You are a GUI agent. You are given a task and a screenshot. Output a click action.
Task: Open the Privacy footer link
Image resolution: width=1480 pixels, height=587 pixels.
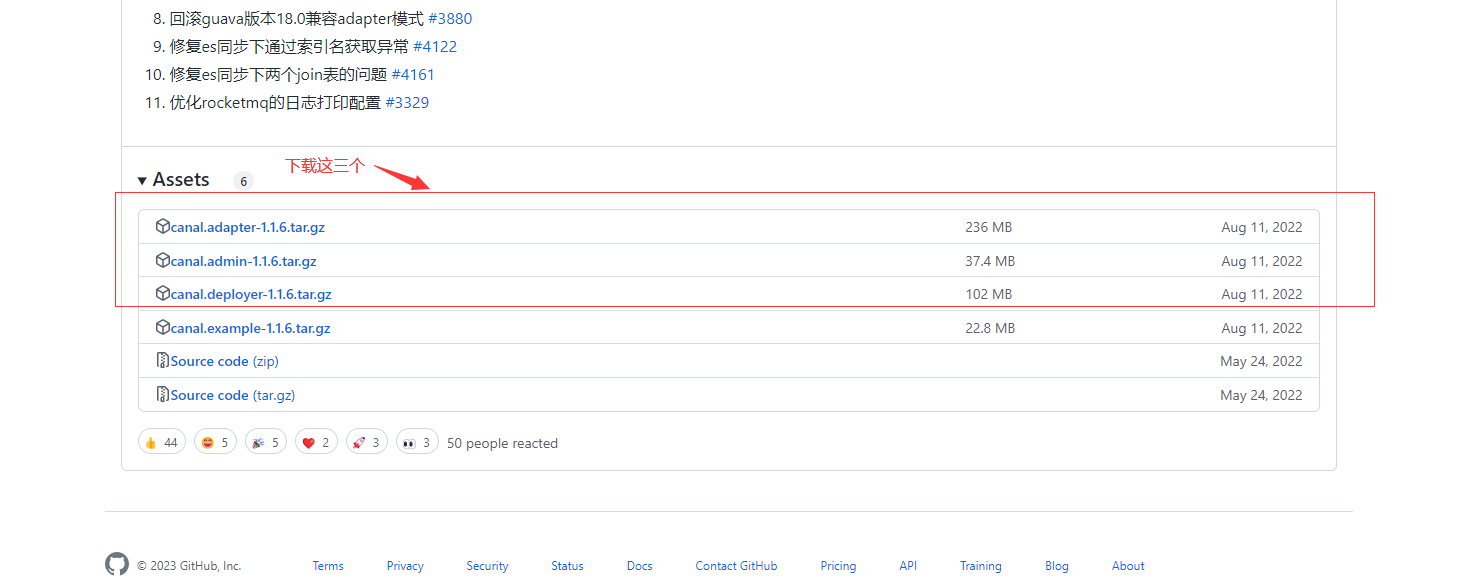(x=405, y=566)
